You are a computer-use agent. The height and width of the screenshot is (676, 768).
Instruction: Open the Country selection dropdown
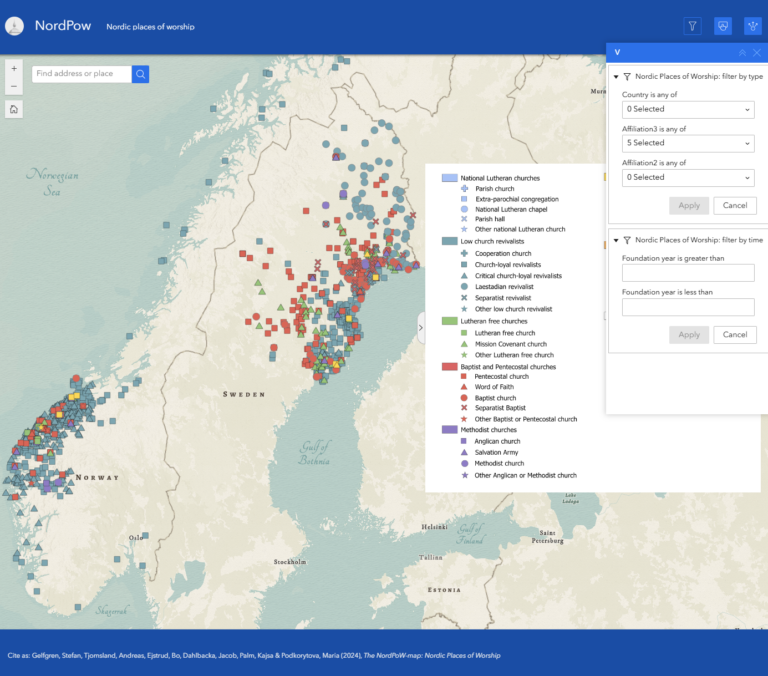tap(687, 109)
